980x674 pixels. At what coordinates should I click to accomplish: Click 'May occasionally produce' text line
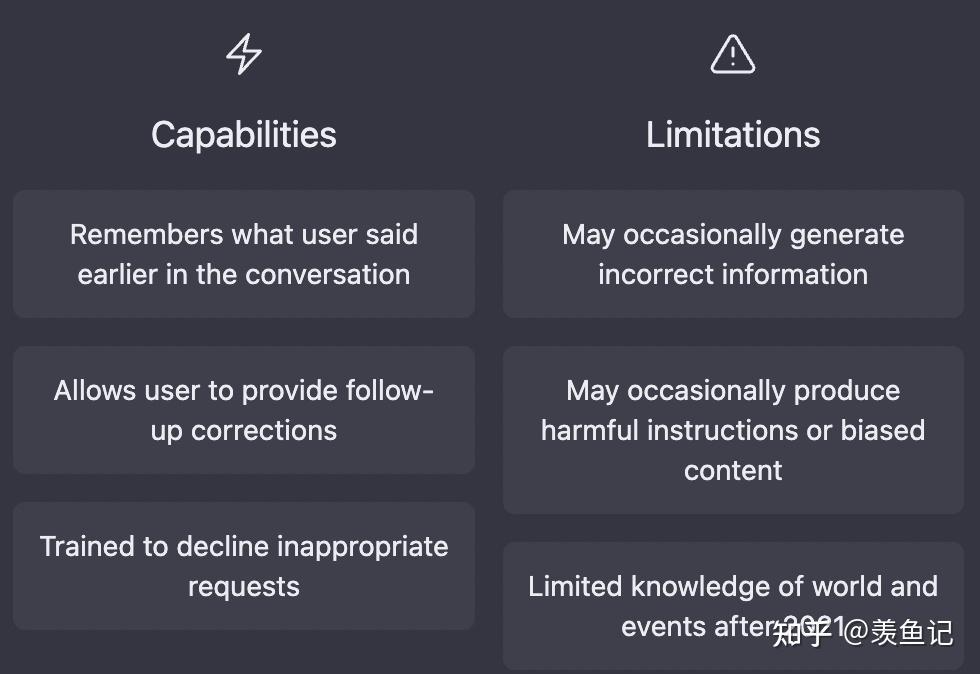pos(732,391)
